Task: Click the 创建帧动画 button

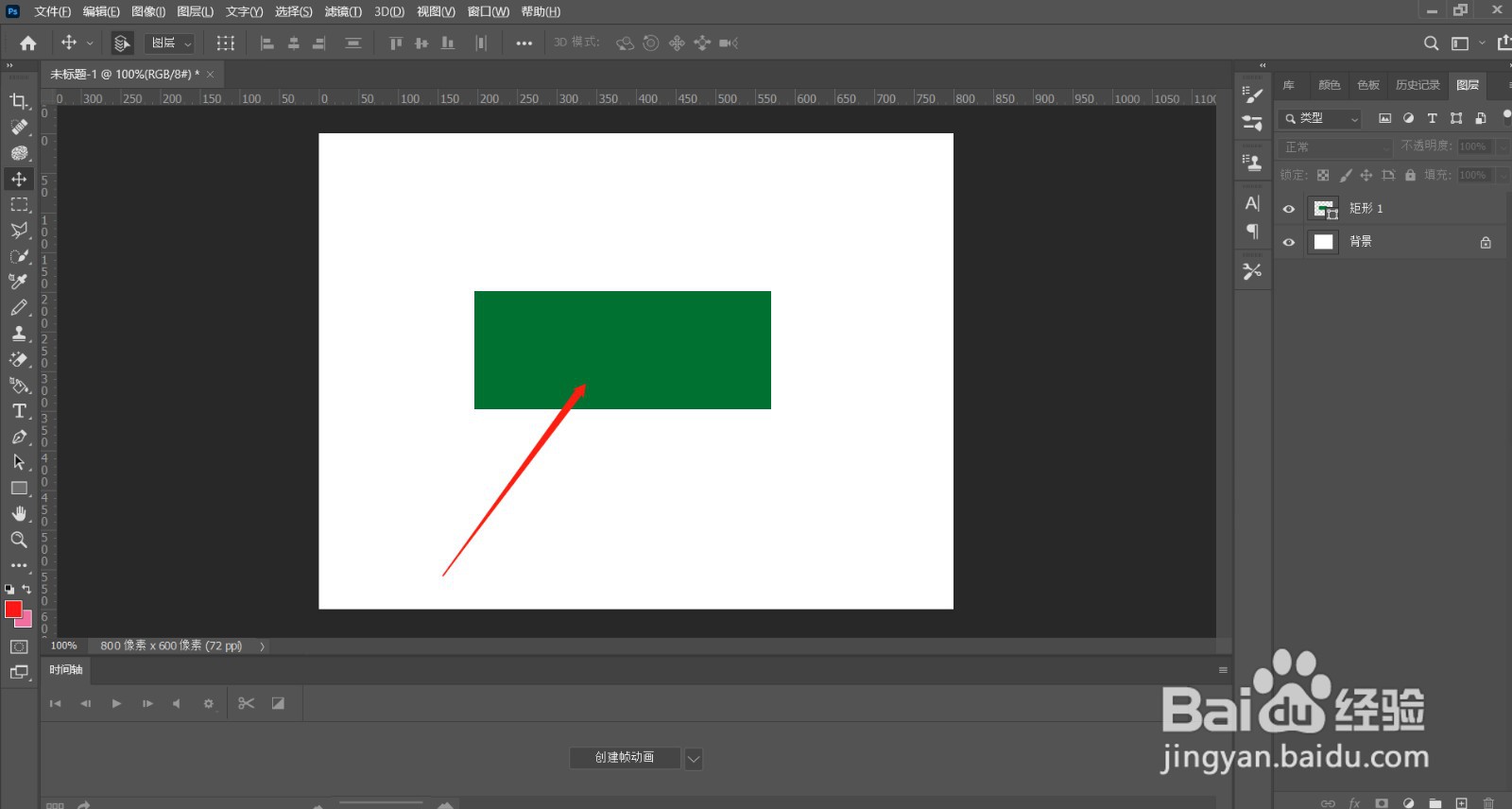Action: point(625,758)
